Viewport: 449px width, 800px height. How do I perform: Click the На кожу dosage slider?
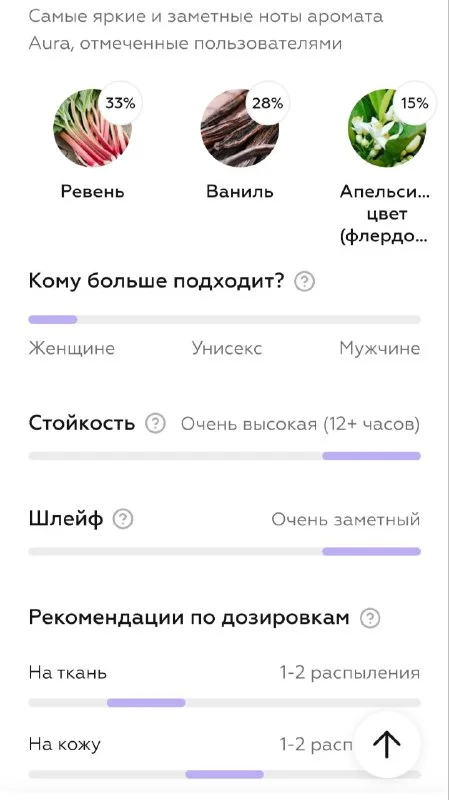(224, 774)
